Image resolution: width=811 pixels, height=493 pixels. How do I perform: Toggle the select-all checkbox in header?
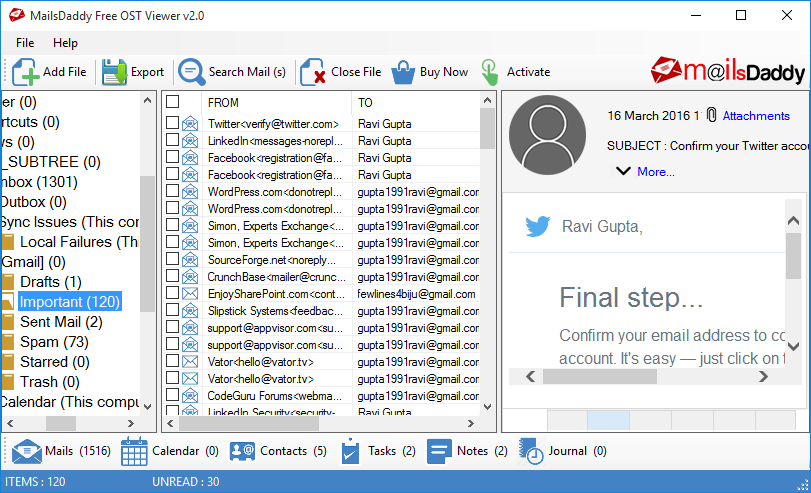point(173,102)
